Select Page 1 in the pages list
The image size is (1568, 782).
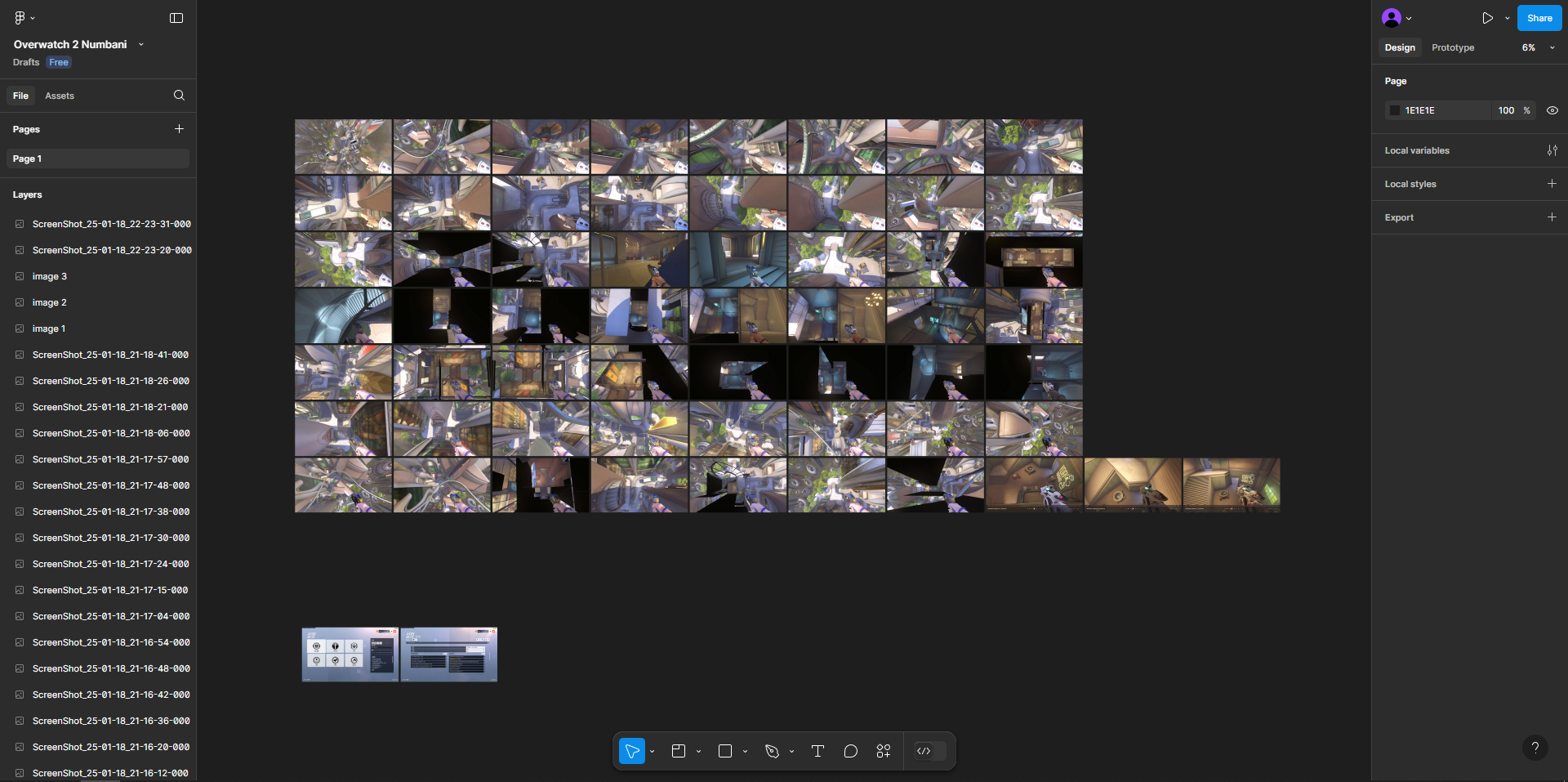[98, 159]
